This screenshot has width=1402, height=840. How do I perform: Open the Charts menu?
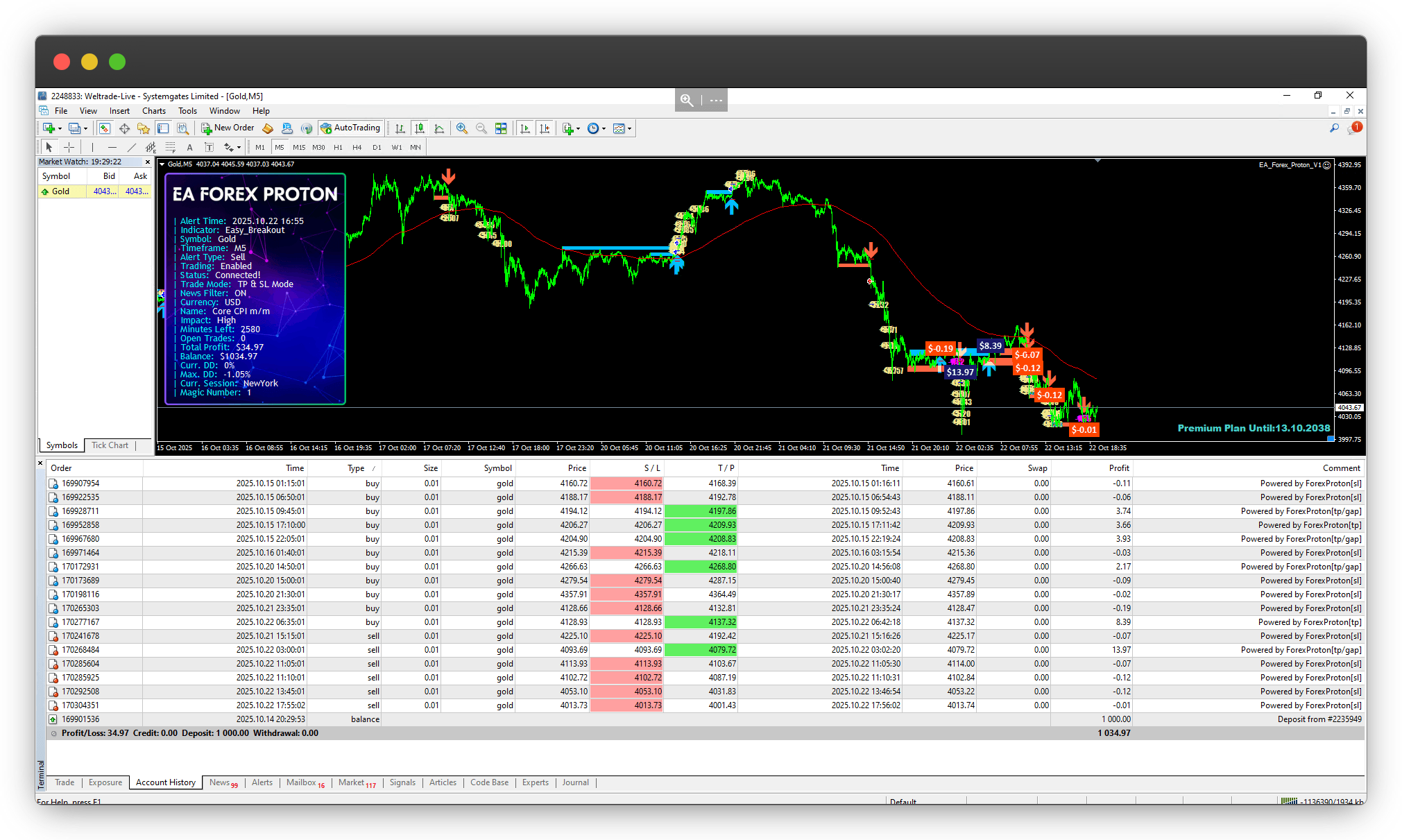153,111
